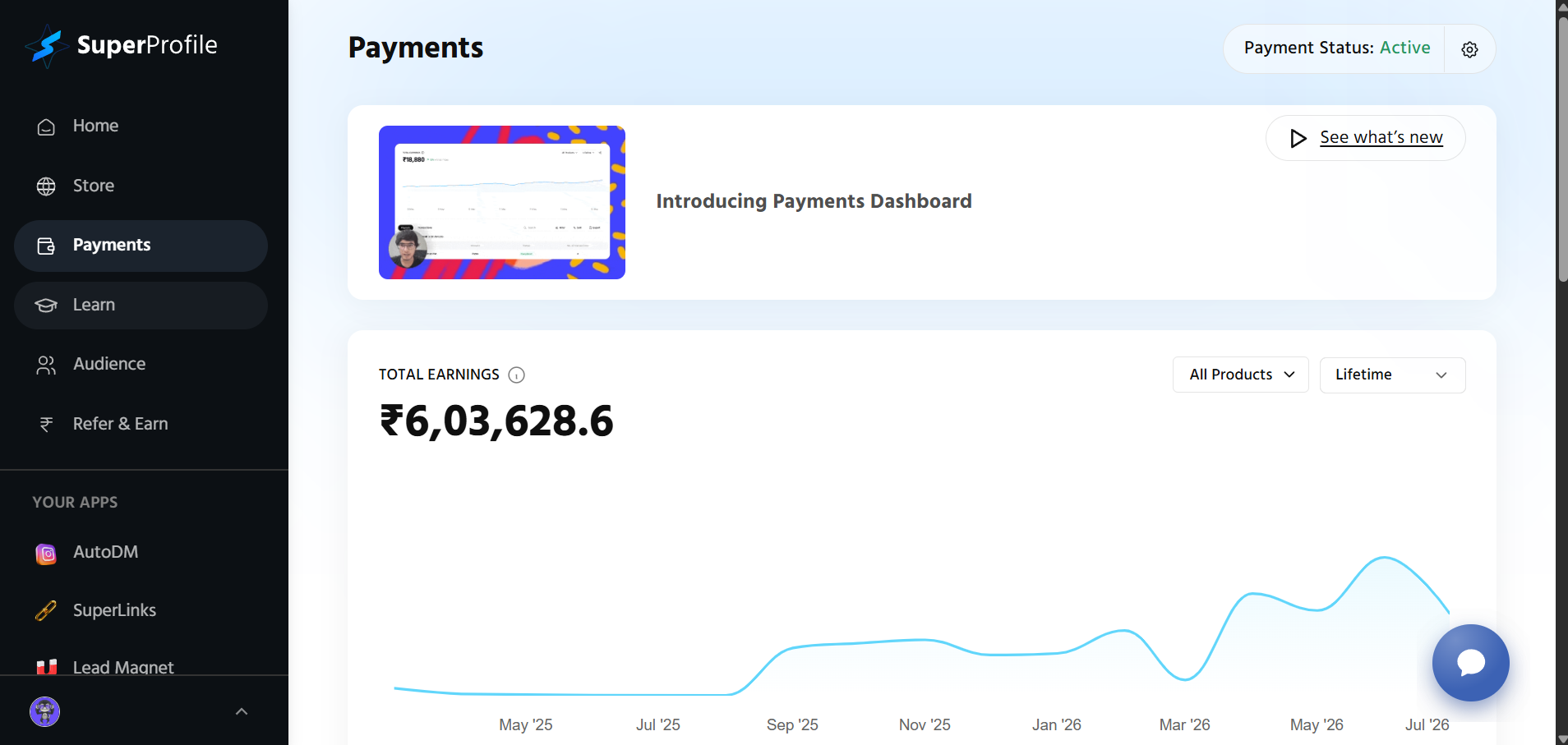Click the May '25 chart axis label
The image size is (1568, 745).
click(525, 724)
